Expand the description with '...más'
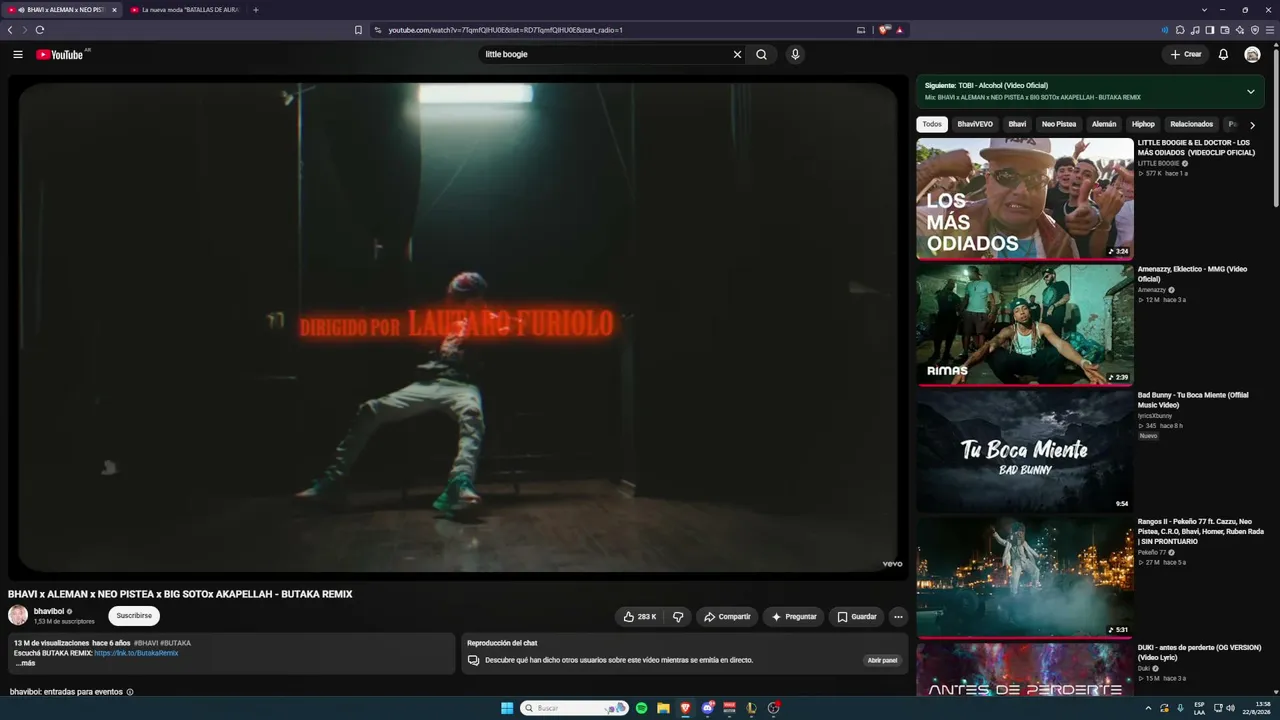 pyautogui.click(x=25, y=663)
